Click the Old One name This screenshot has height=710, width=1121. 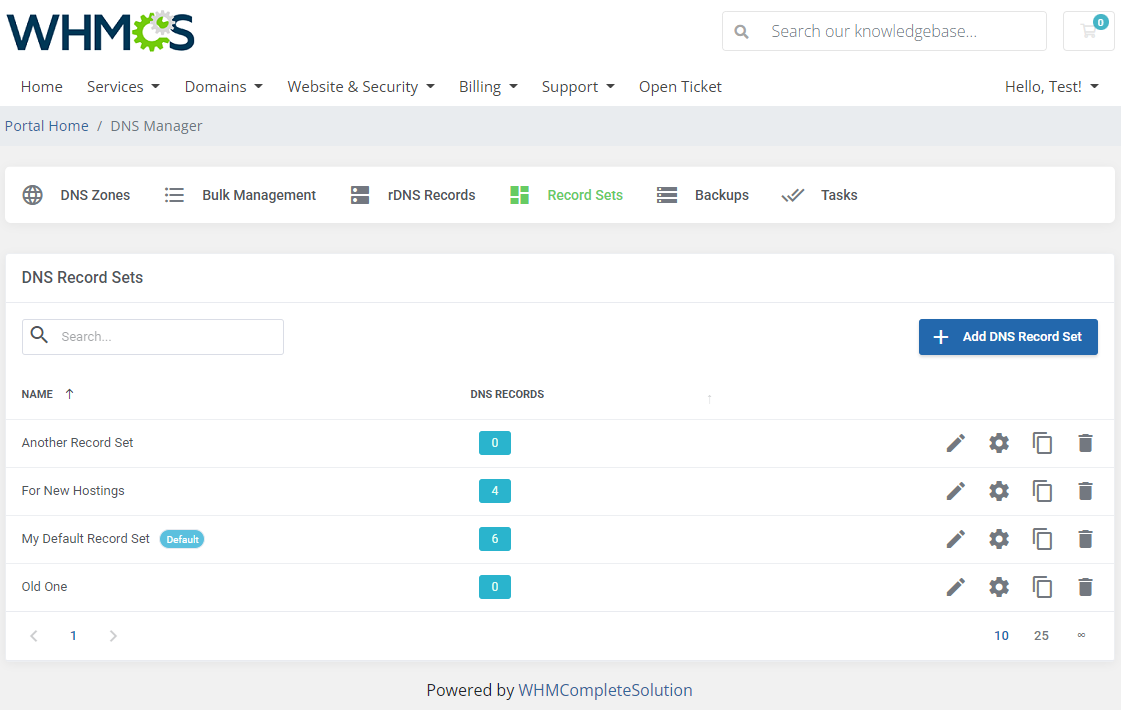tap(44, 586)
